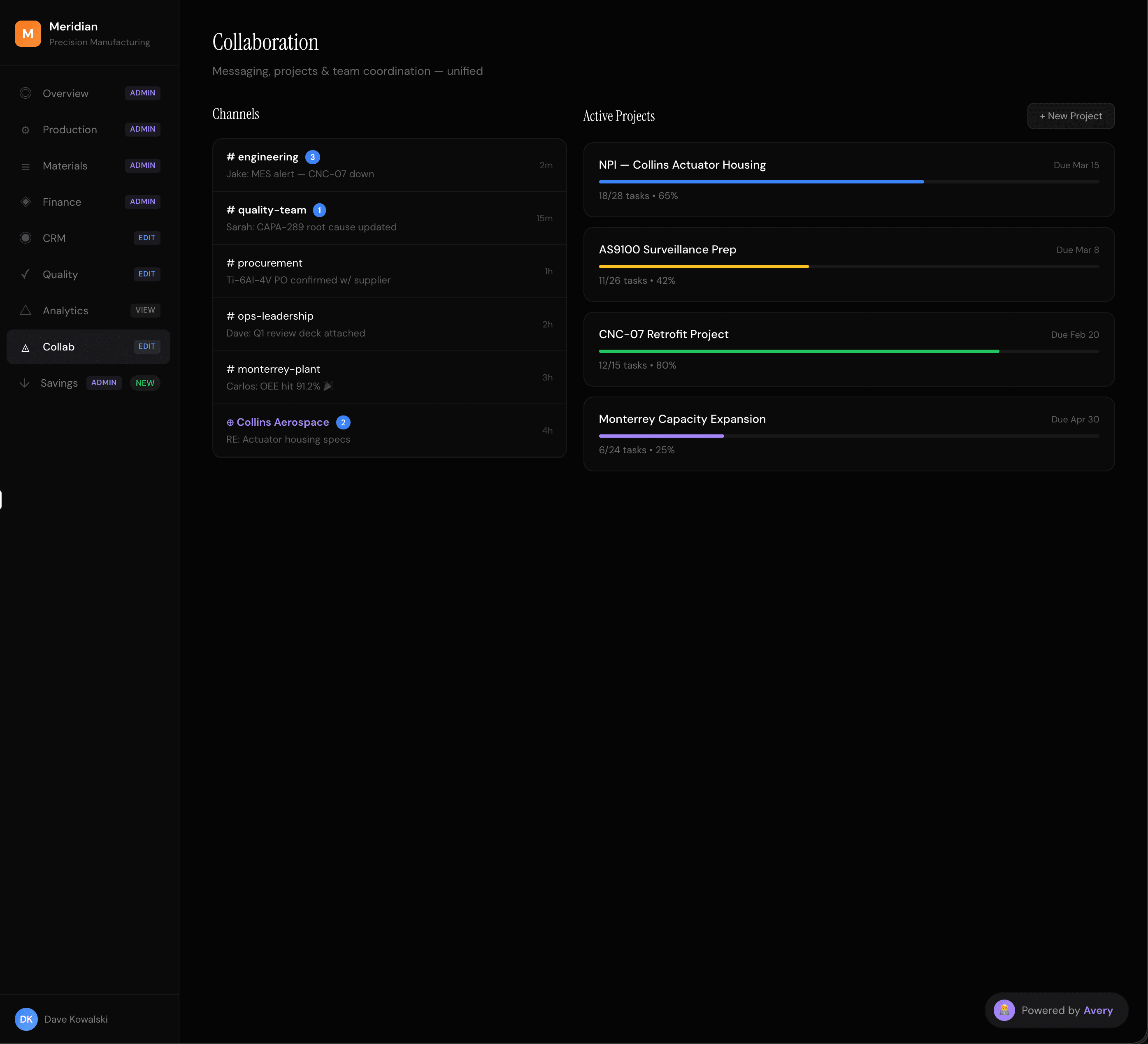The image size is (1148, 1044).
Task: Click the Materials list icon
Action: (26, 166)
